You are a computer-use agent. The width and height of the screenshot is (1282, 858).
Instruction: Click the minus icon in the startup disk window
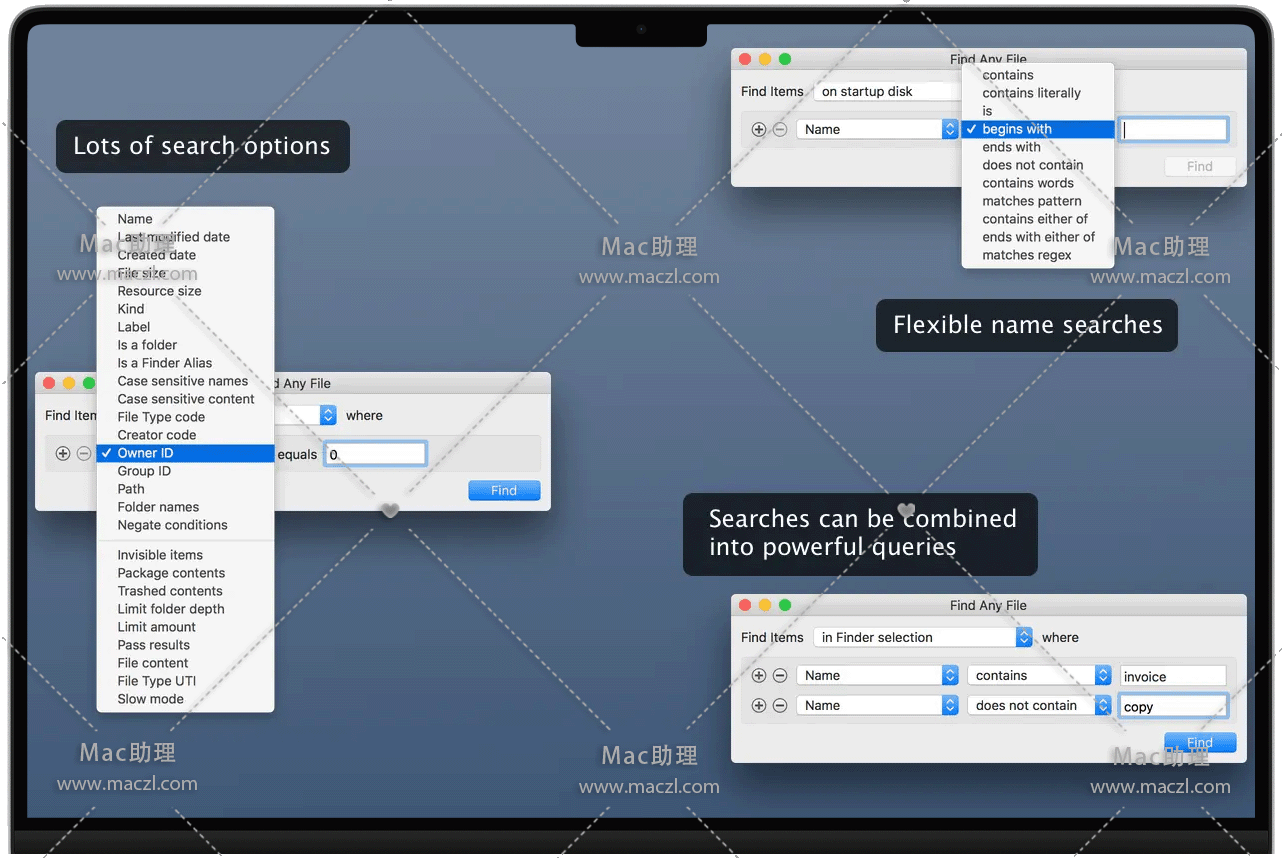pos(780,130)
